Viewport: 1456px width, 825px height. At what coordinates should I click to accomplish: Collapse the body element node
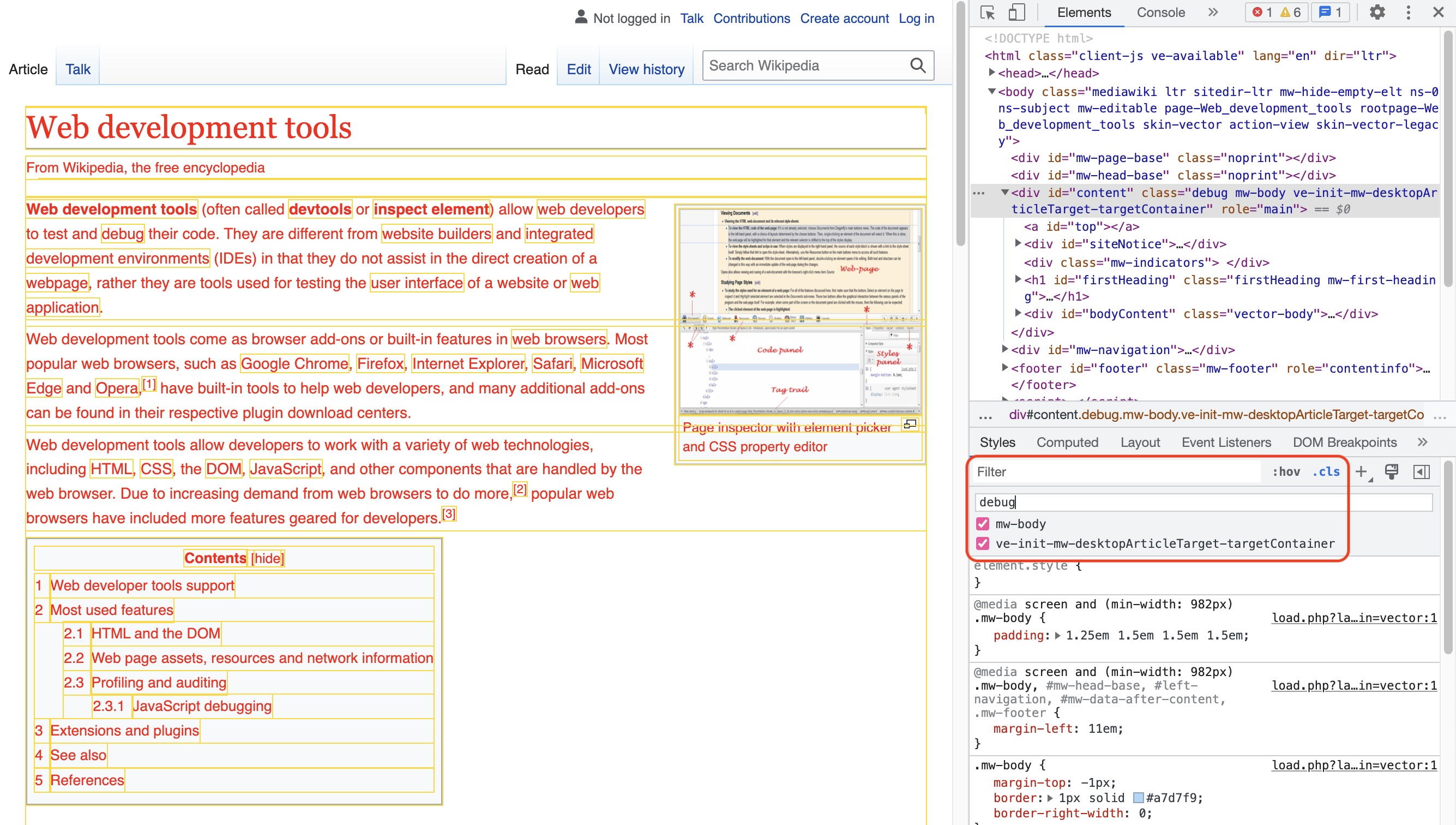tap(991, 91)
